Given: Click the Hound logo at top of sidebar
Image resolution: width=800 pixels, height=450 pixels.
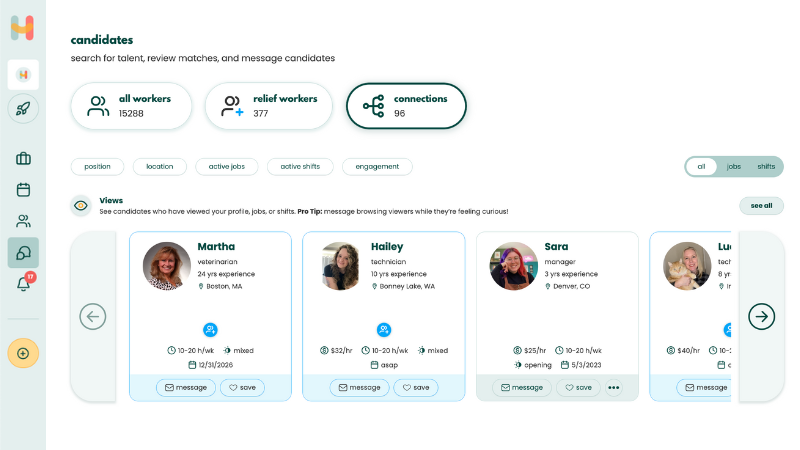Looking at the screenshot, I should click(x=23, y=28).
